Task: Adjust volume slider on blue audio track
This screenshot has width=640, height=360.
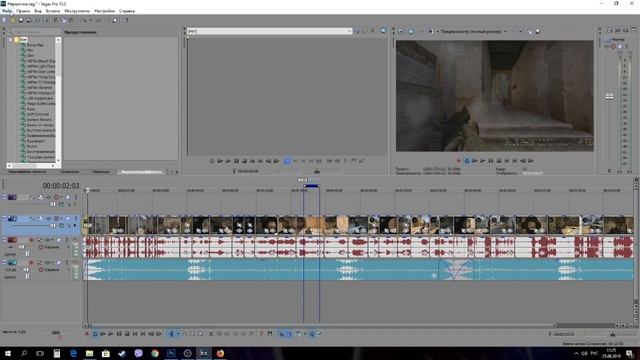Action: 26,270
